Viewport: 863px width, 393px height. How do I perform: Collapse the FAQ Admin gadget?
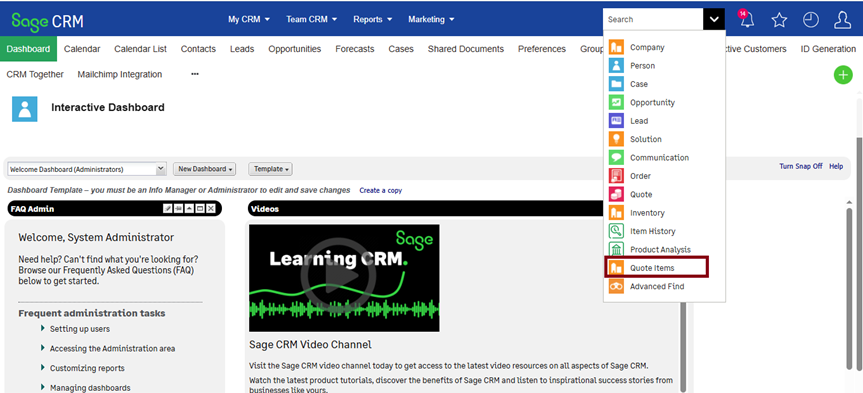189,209
